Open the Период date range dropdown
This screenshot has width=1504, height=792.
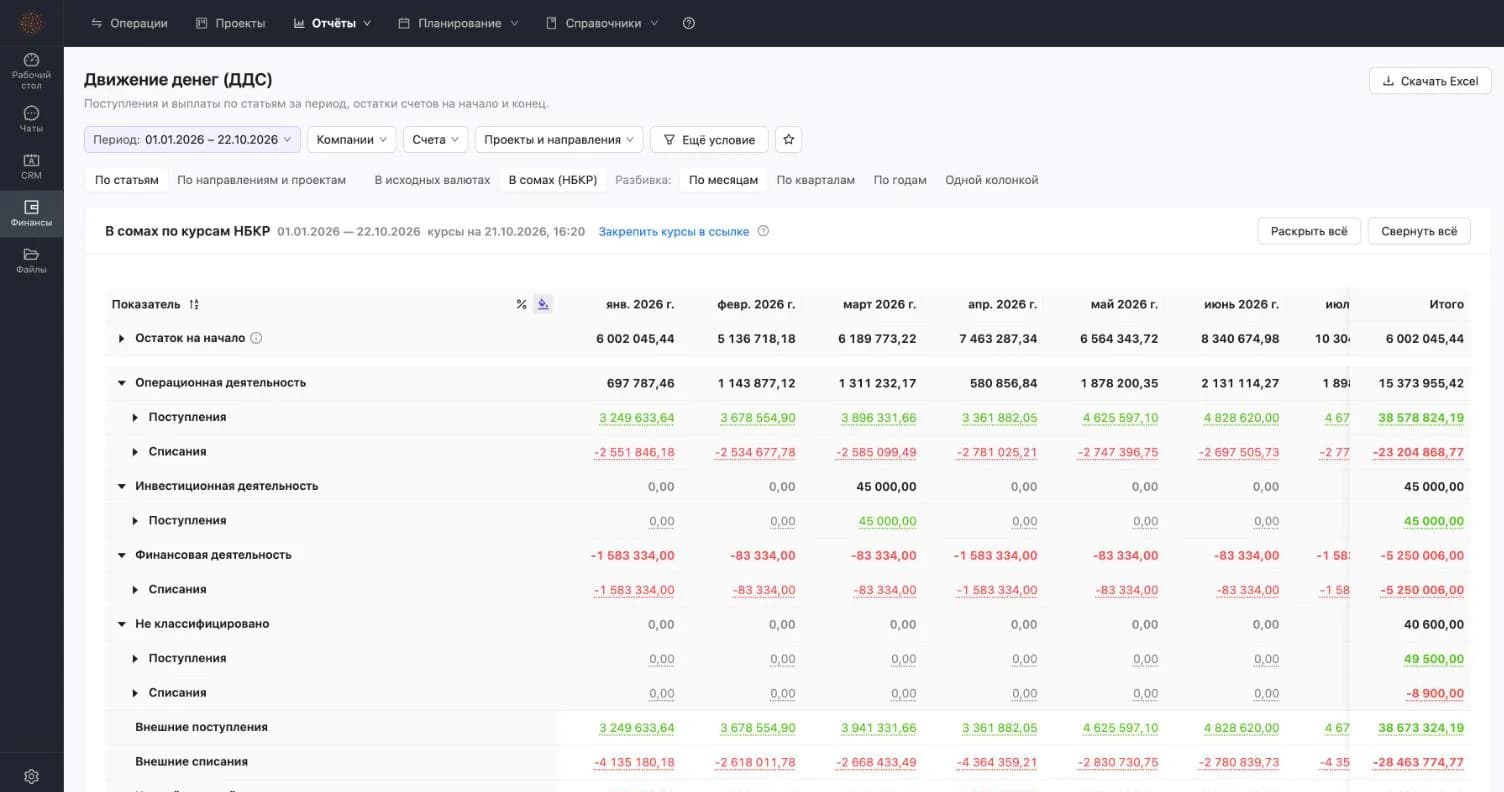[x=192, y=140]
